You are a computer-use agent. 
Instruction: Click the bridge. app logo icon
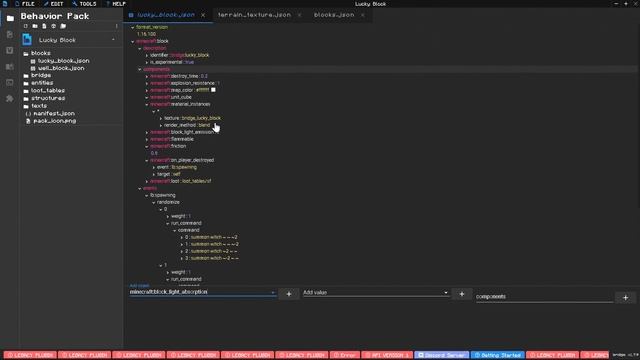[x=5, y=4]
